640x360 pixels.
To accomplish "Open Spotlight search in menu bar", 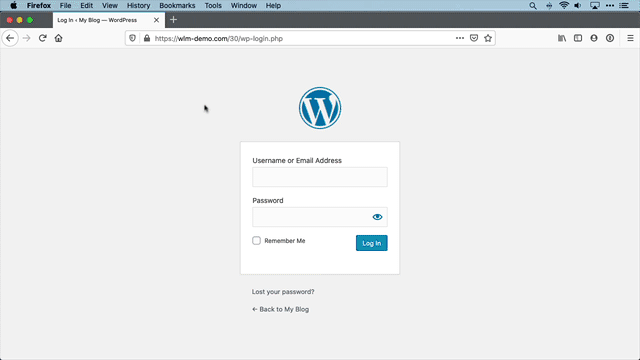I will click(x=533, y=6).
